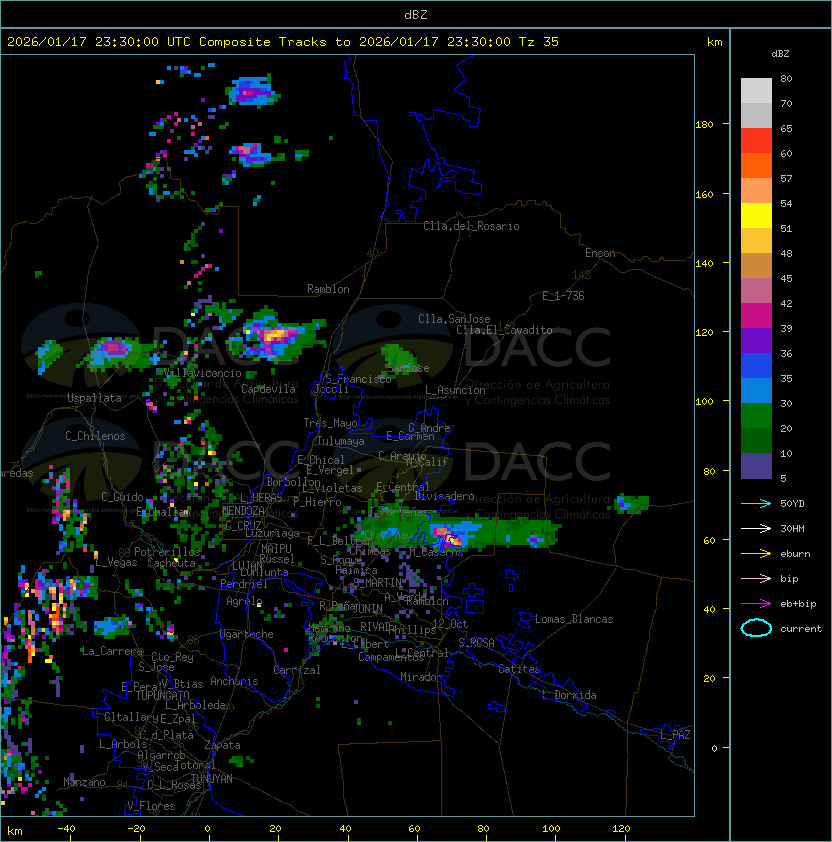Click the '180' tick on vertical km axis
Viewport: 832px width, 842px height.
[x=704, y=125]
